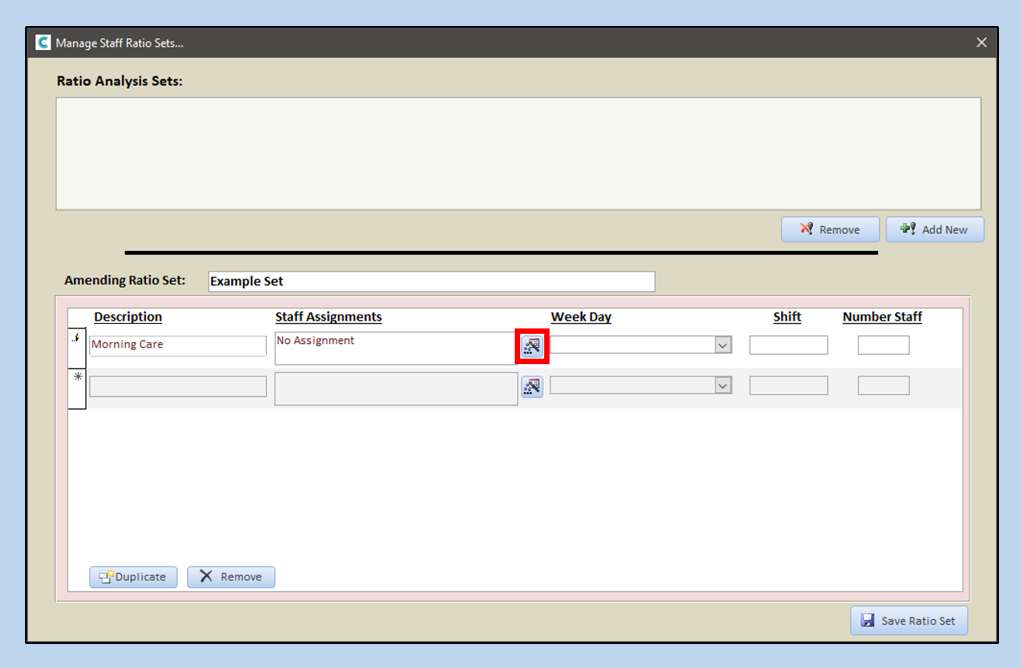
Task: Click the new row asterisk selector
Action: [x=76, y=388]
